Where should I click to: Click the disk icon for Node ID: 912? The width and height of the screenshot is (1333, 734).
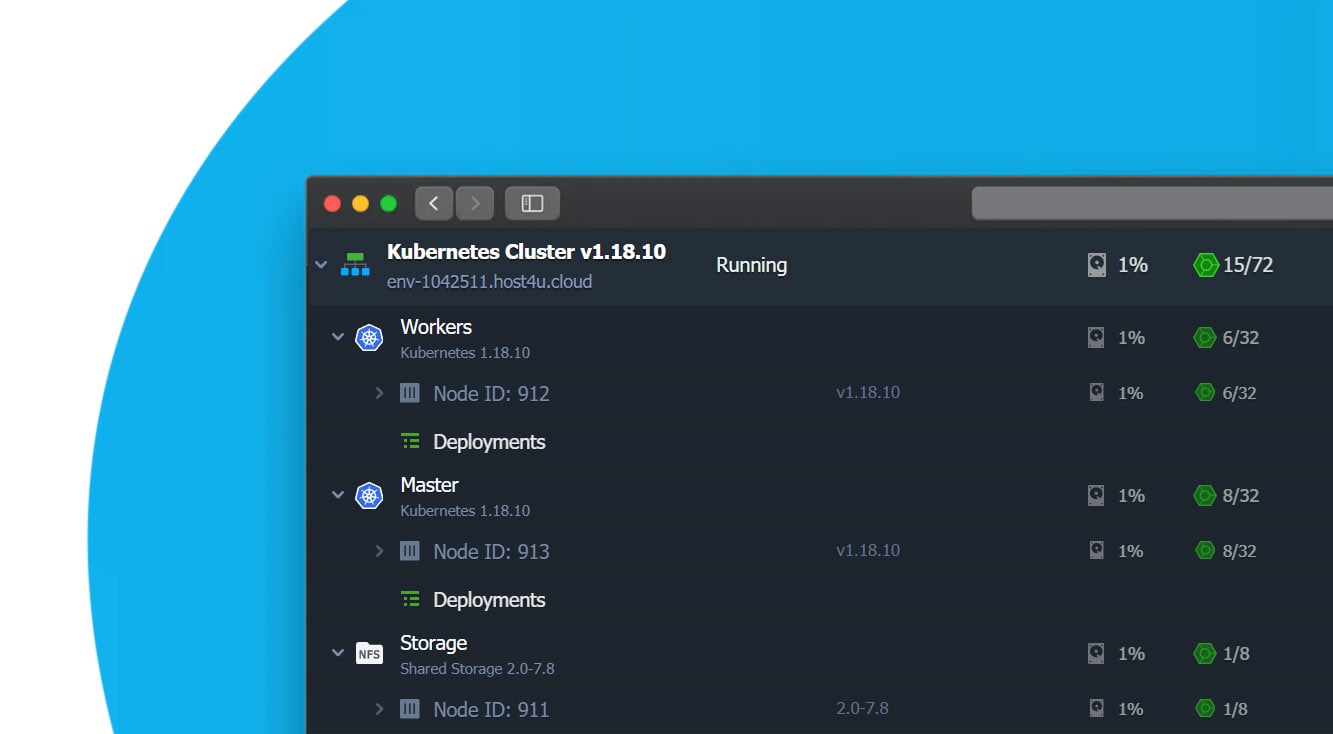(1097, 393)
